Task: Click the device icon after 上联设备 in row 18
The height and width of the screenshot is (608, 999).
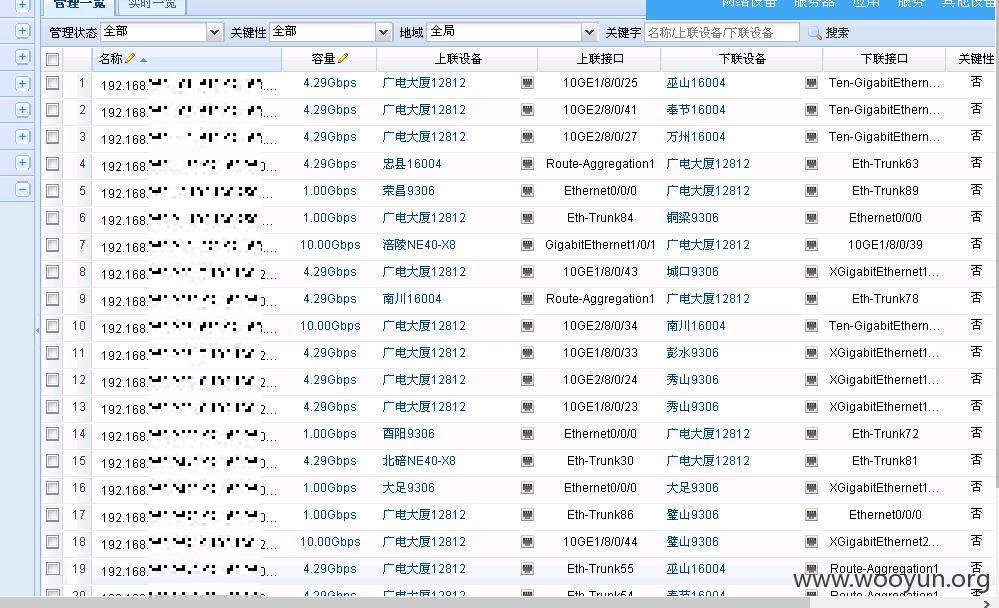Action: pos(527,542)
